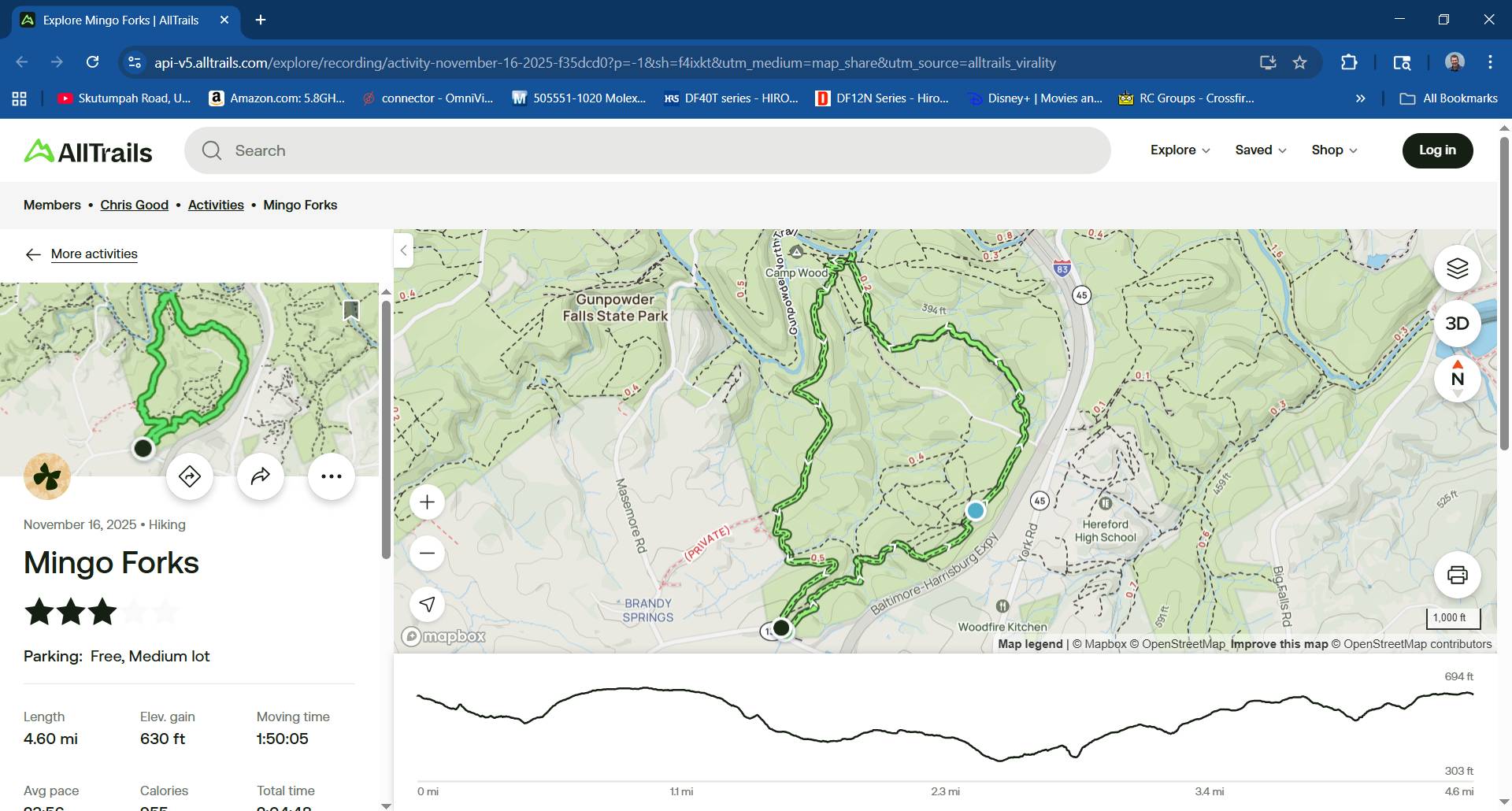Collapse the left activity details panel
Screen dimensions: 1512x811
pyautogui.click(x=403, y=250)
